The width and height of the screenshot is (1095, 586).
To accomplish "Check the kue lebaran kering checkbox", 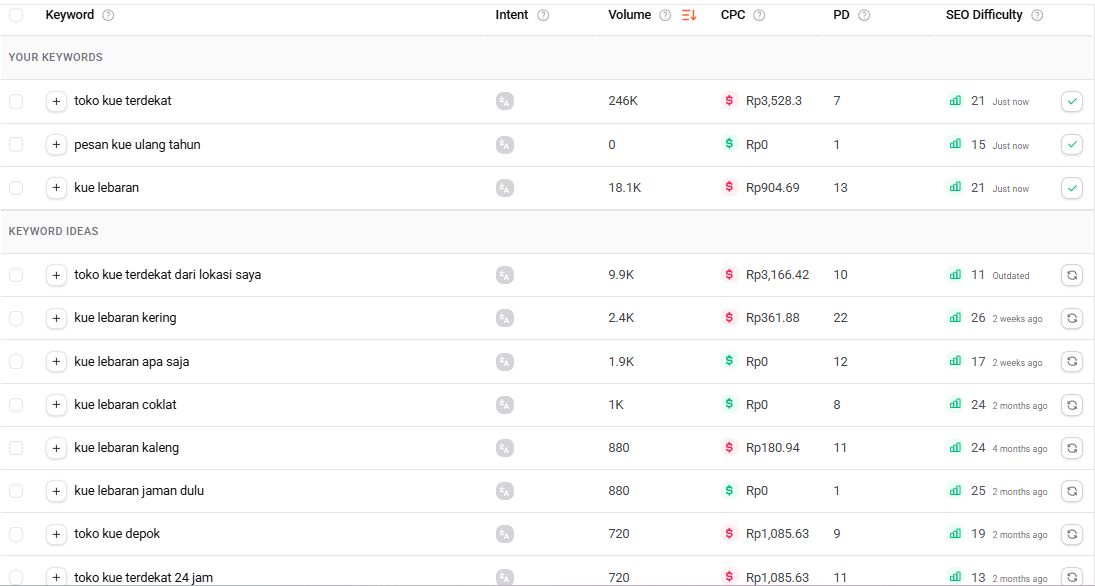I will pyautogui.click(x=16, y=318).
